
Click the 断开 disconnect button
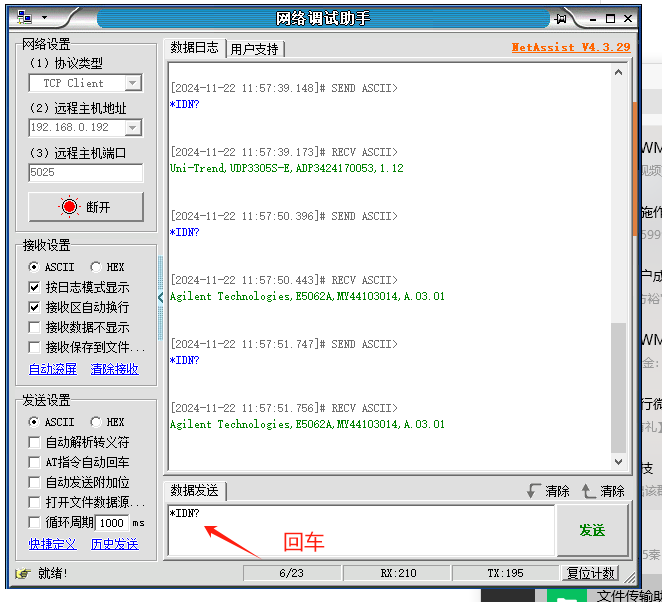[x=86, y=207]
